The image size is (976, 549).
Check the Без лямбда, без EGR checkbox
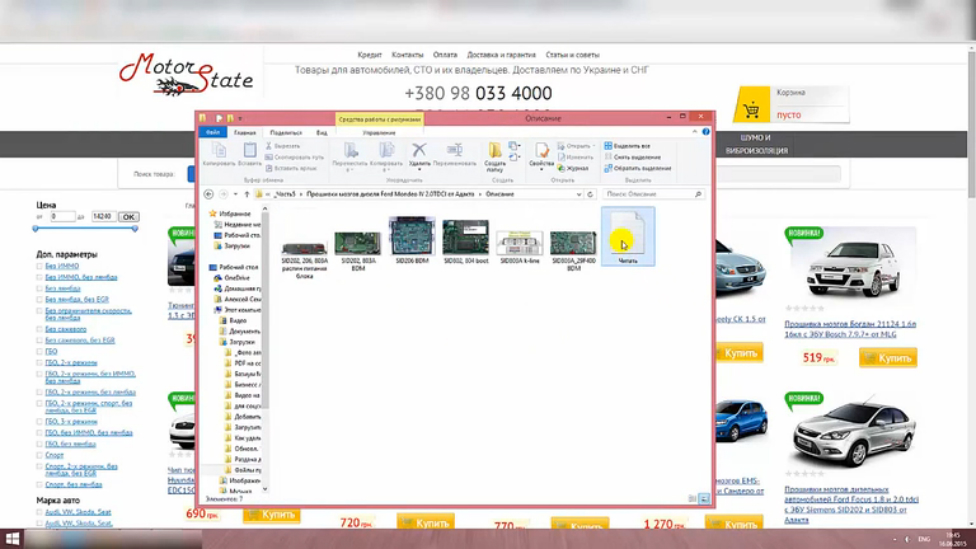pyautogui.click(x=40, y=299)
